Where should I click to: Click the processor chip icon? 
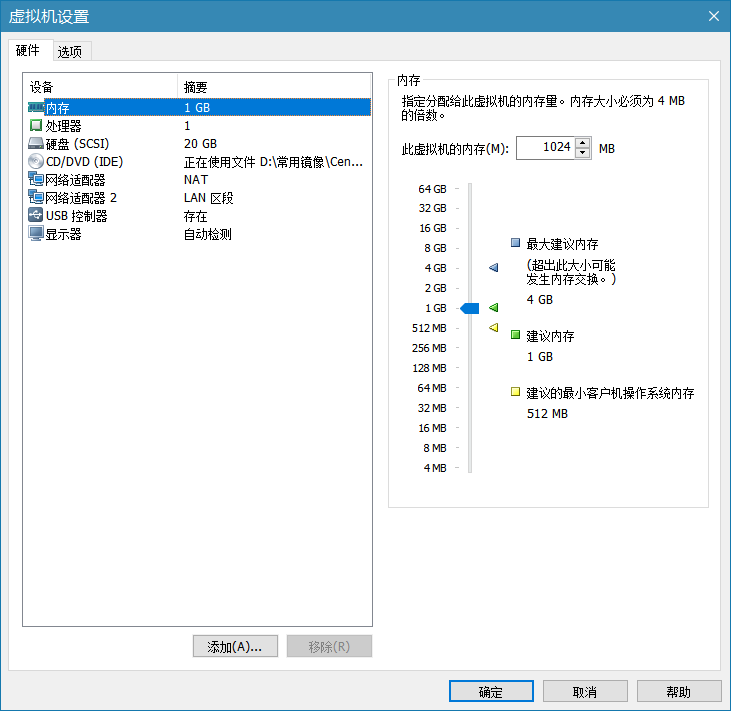pyautogui.click(x=36, y=125)
